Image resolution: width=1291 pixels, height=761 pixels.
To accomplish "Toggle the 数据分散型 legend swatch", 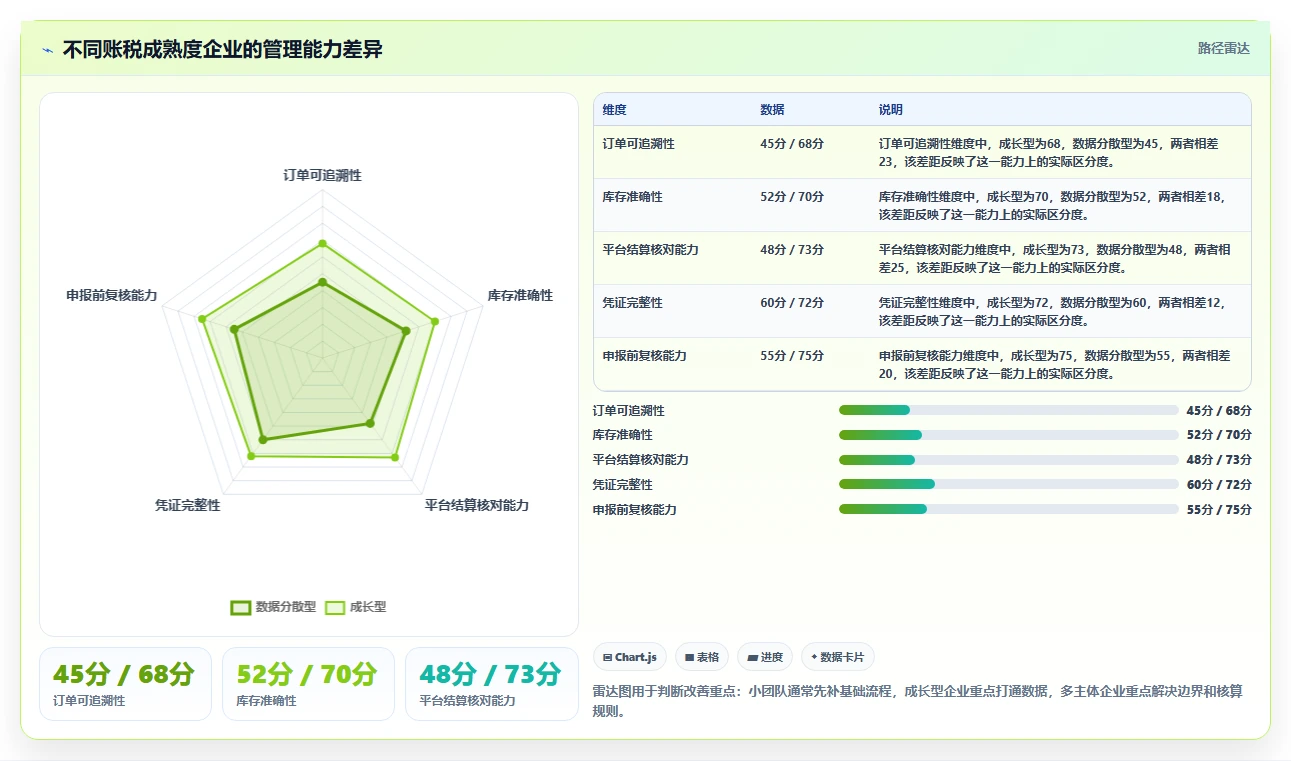I will (x=241, y=607).
